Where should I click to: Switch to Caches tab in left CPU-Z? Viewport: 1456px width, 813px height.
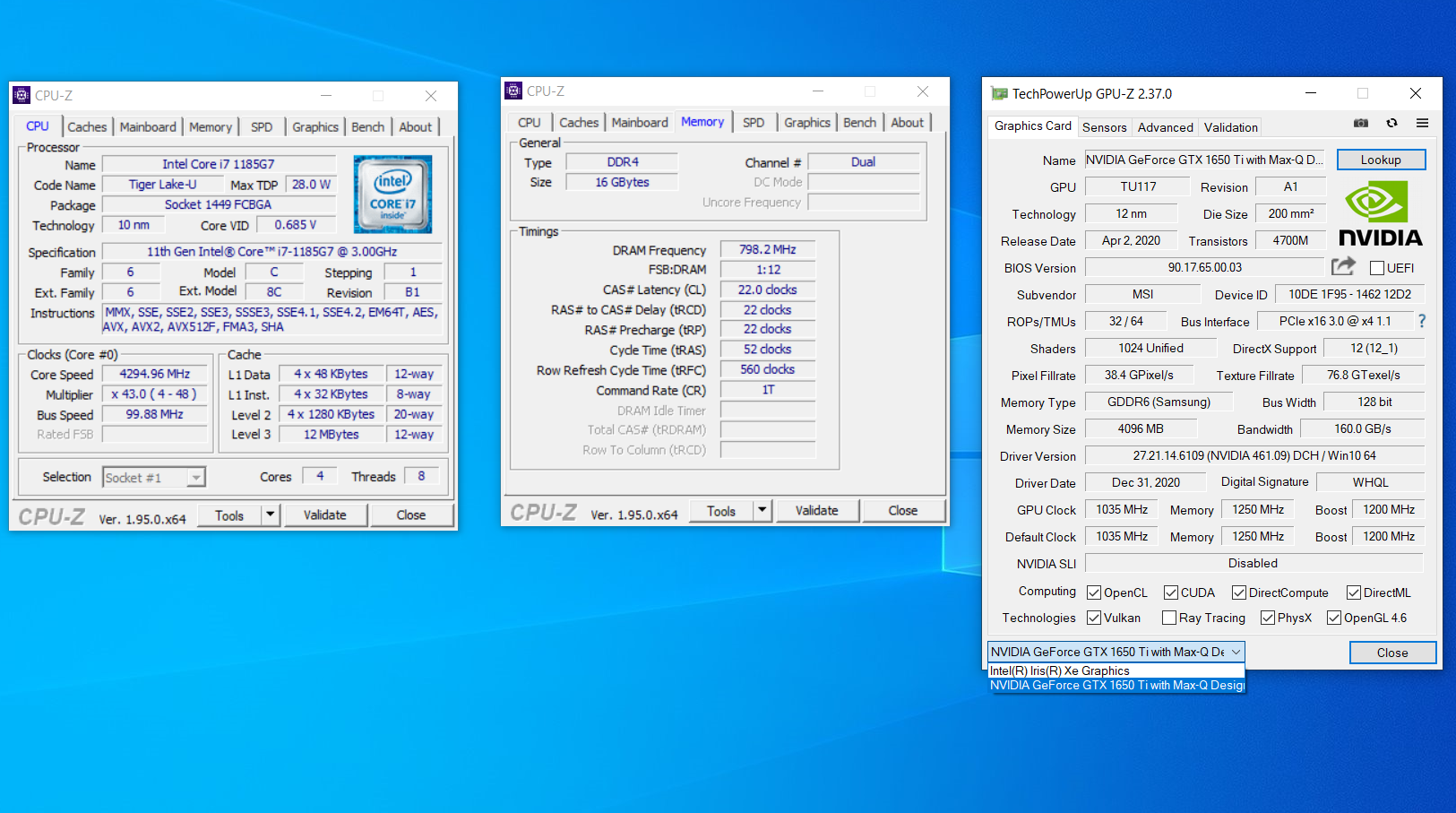click(x=87, y=127)
